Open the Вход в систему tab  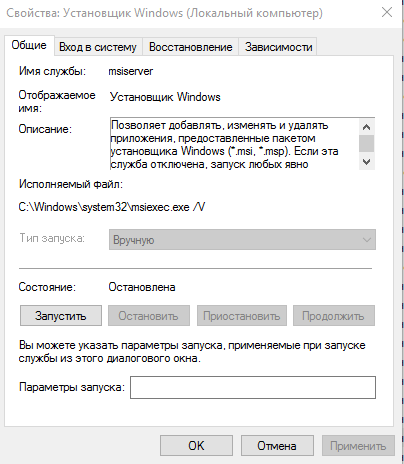(98, 47)
